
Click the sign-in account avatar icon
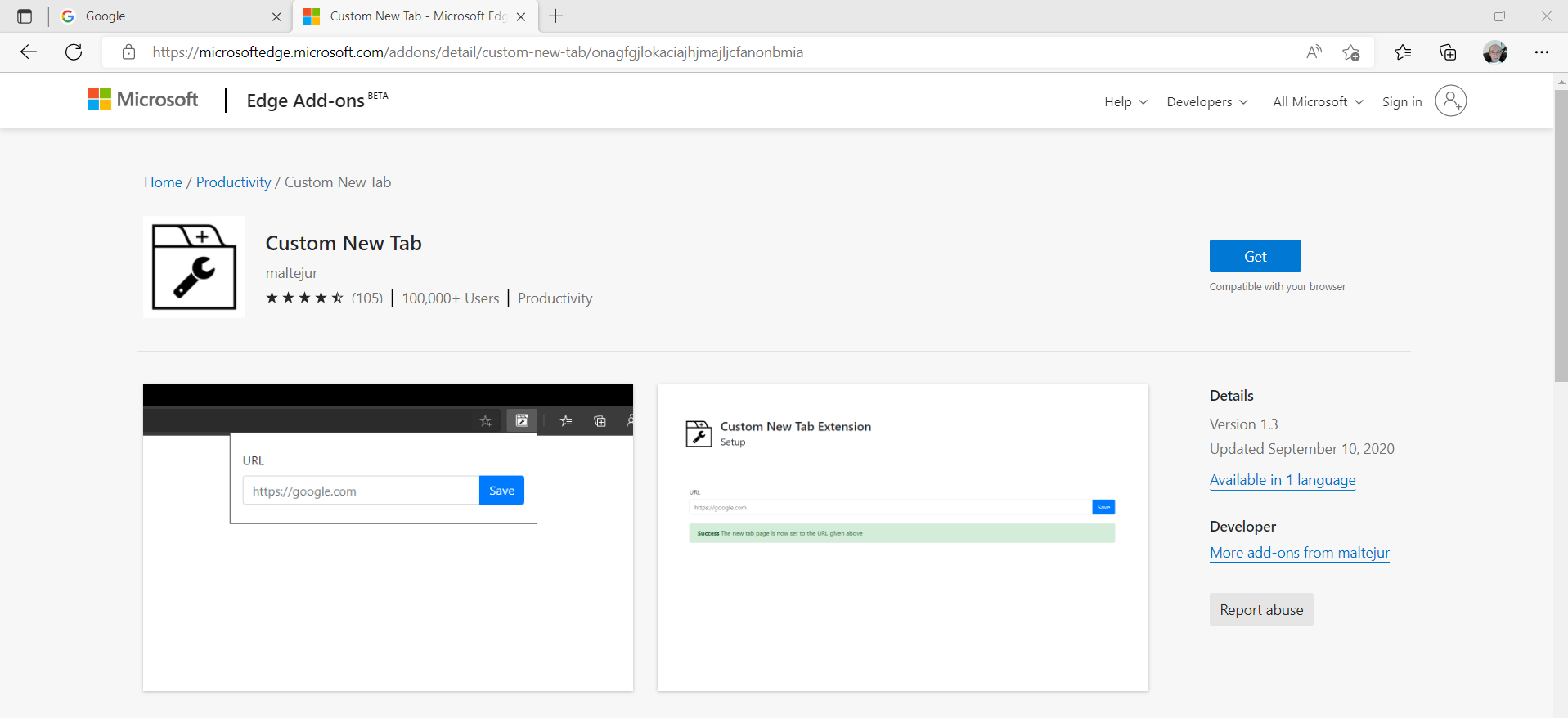point(1451,101)
